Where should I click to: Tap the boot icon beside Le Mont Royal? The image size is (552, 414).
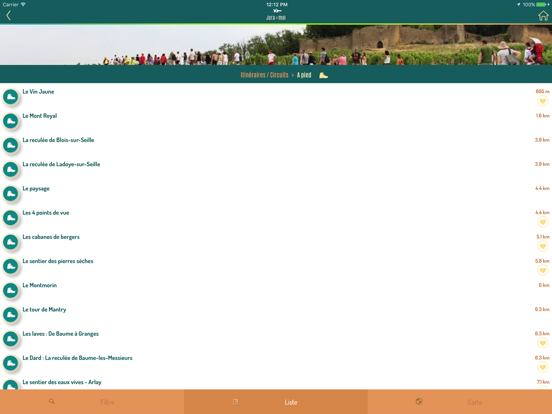click(11, 121)
